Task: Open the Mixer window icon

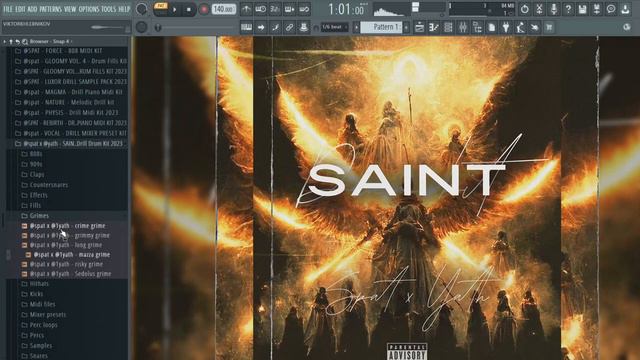Action: click(x=462, y=27)
